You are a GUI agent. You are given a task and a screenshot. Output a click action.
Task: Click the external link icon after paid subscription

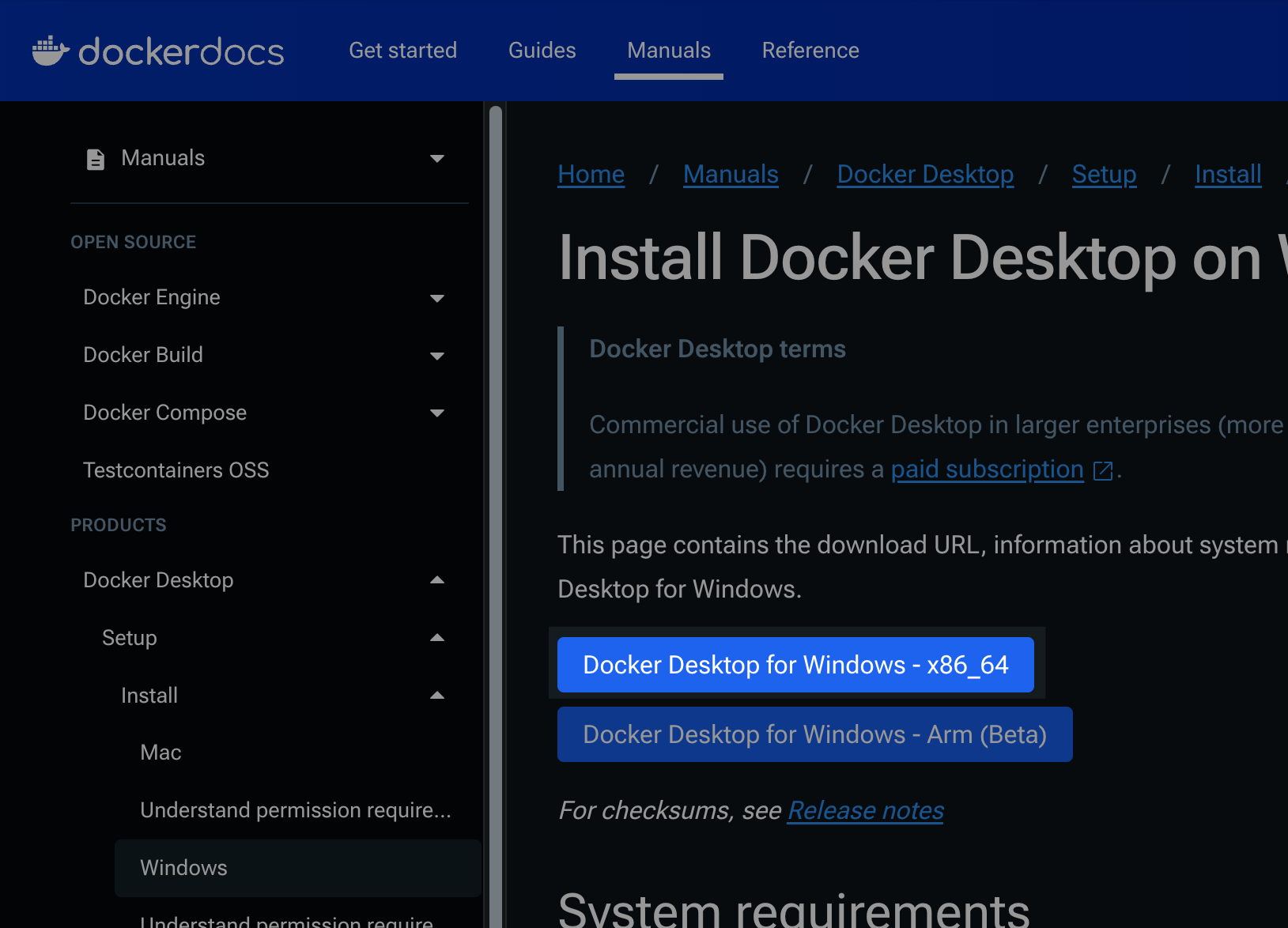[x=1102, y=470]
